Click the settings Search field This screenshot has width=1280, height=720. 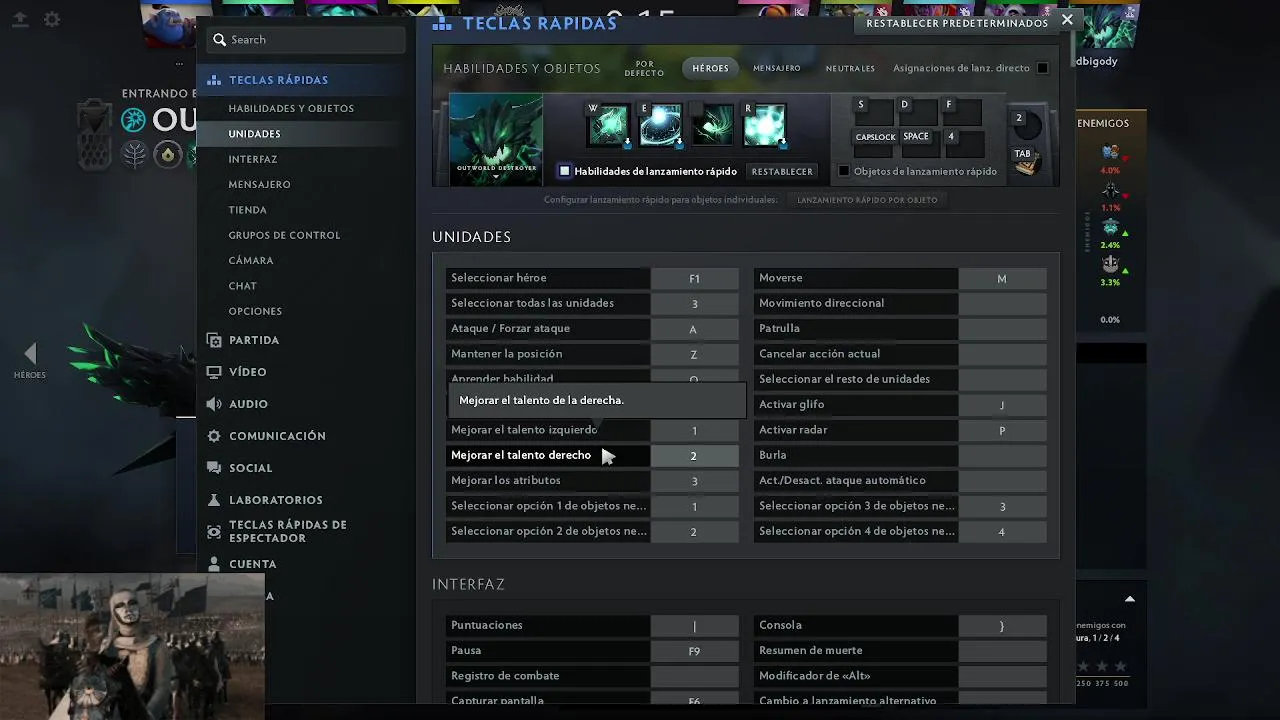[307, 40]
